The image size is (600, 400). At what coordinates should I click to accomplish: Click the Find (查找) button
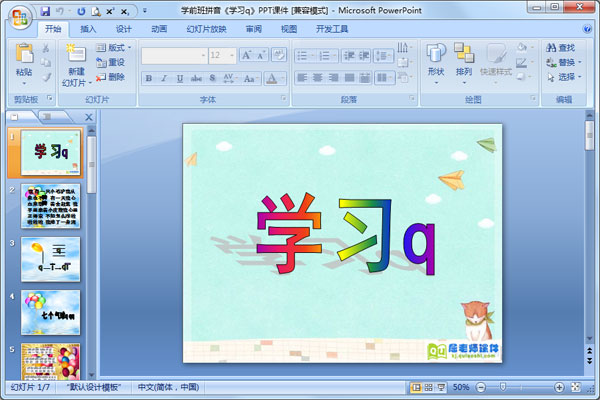(x=561, y=48)
